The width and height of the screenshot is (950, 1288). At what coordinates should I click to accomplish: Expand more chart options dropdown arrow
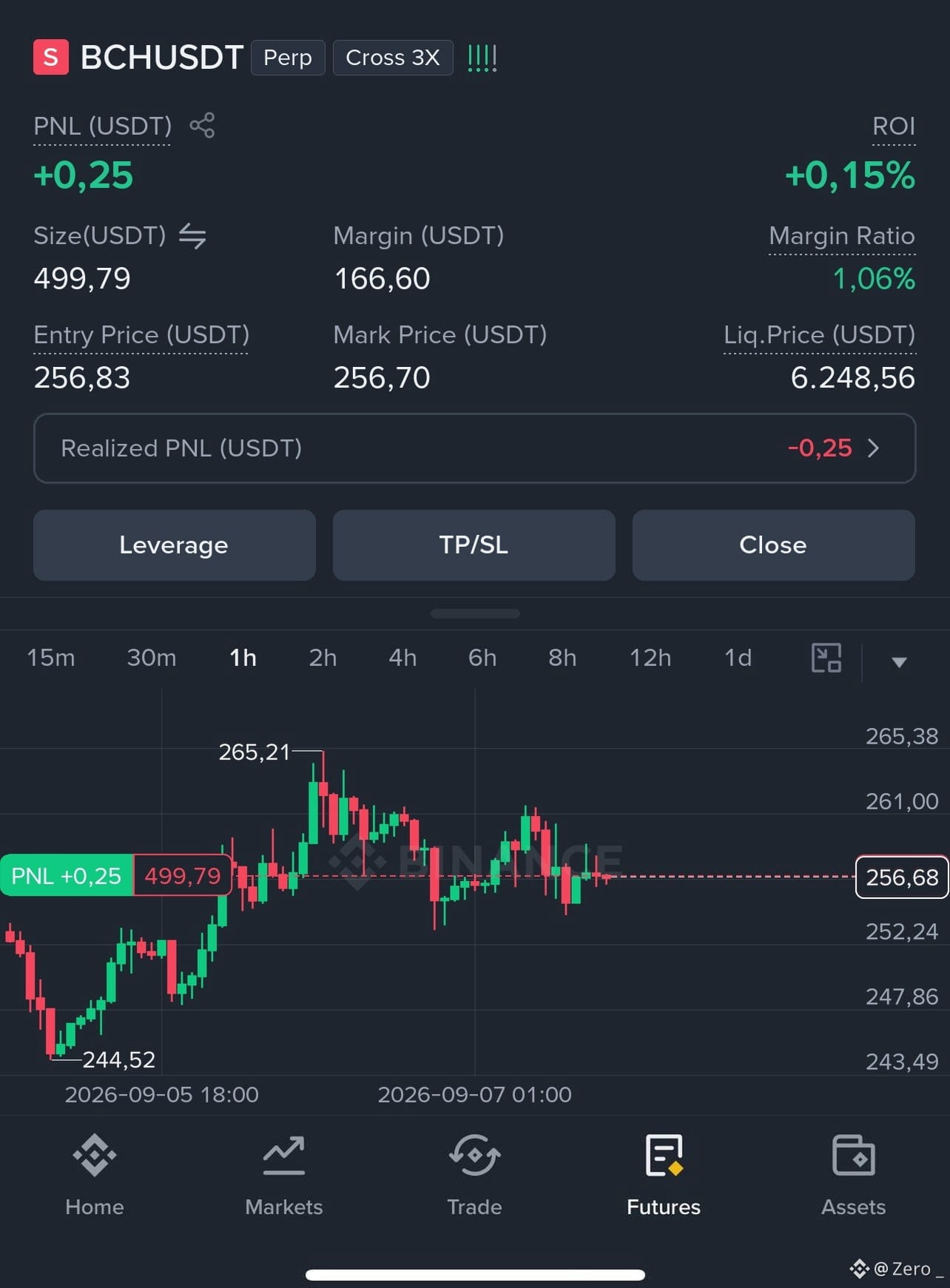899,662
